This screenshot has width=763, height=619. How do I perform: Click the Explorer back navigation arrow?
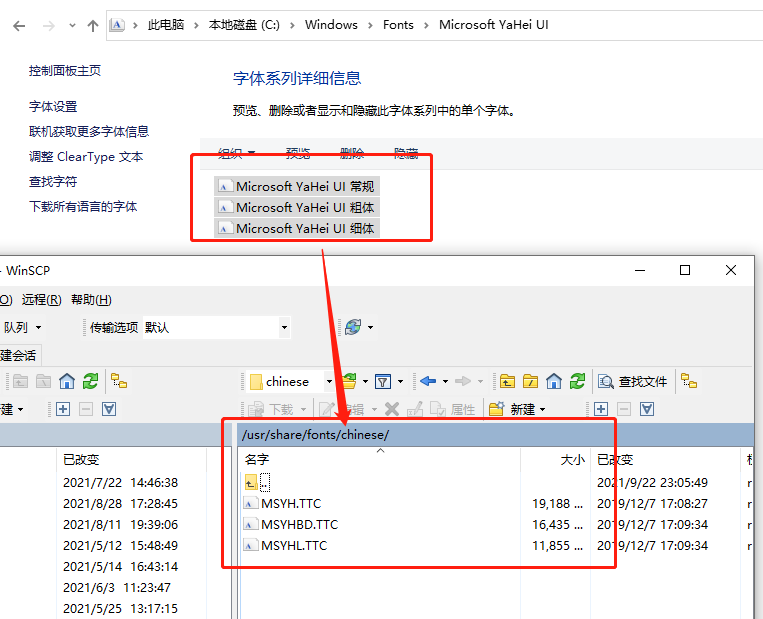click(19, 25)
